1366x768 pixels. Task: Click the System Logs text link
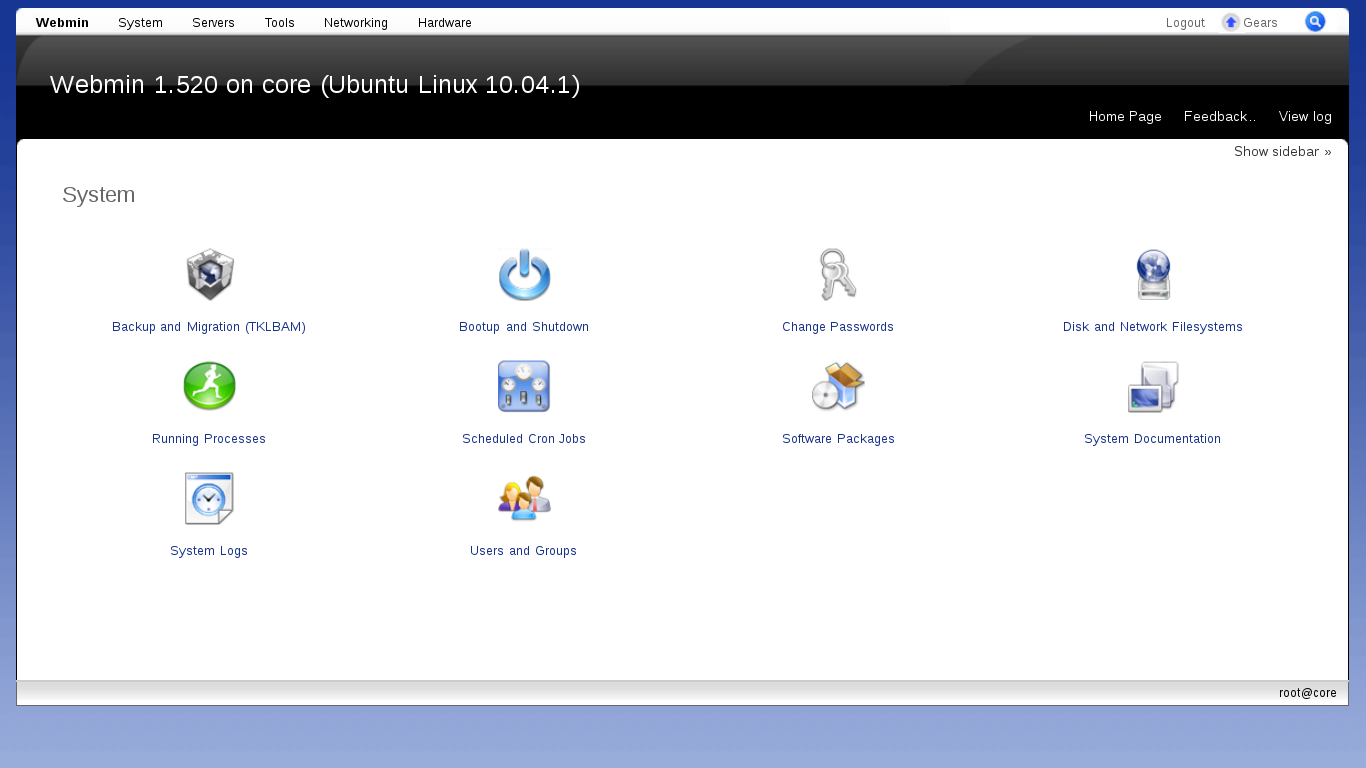pos(209,551)
